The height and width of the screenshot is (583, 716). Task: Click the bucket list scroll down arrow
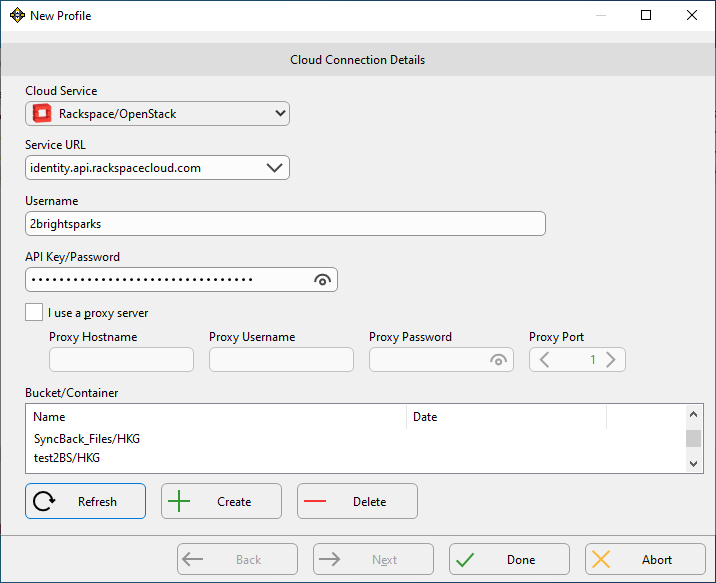693,464
